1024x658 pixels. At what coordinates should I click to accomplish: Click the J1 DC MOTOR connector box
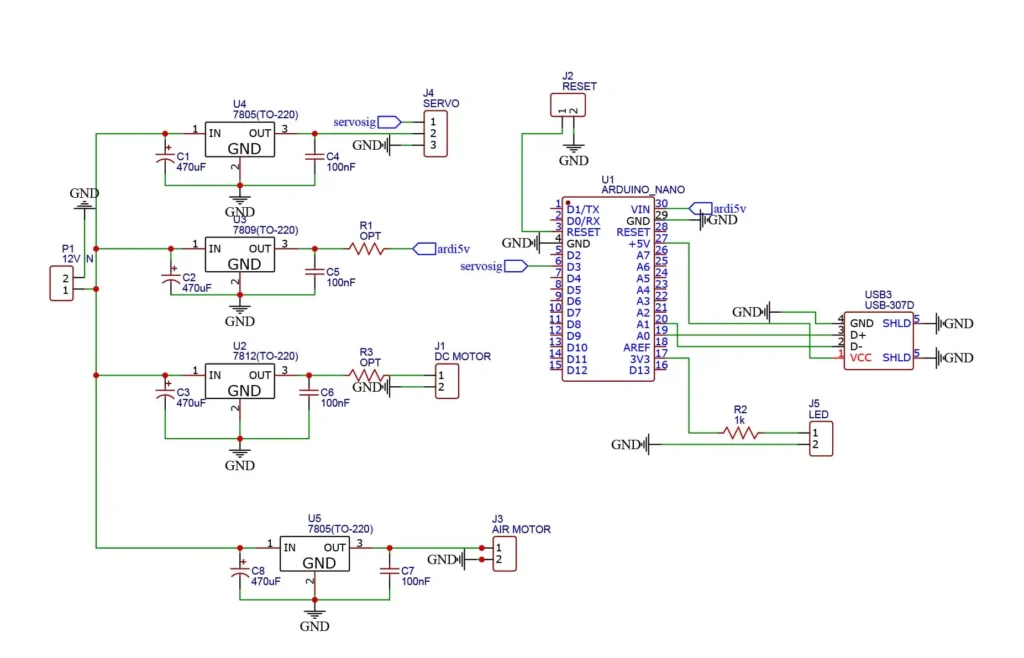click(x=447, y=381)
